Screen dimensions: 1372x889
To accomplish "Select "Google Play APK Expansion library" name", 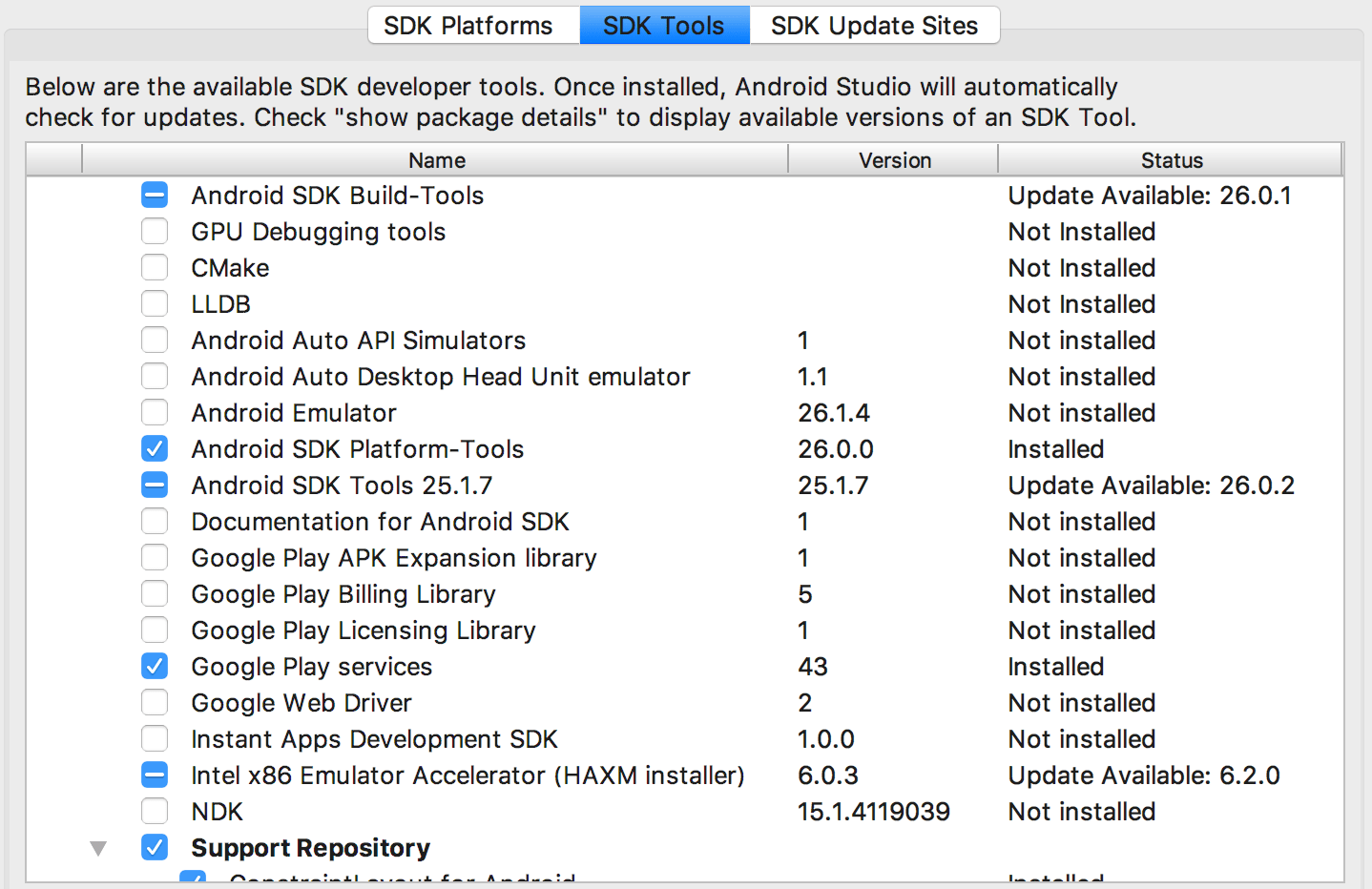I will [x=394, y=558].
